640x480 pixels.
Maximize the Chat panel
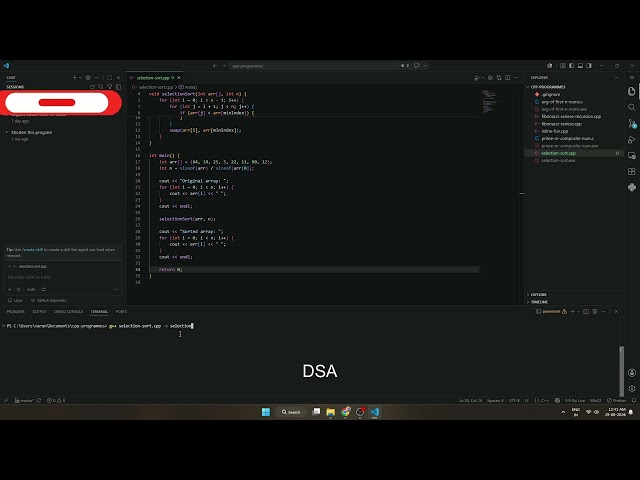click(109, 78)
